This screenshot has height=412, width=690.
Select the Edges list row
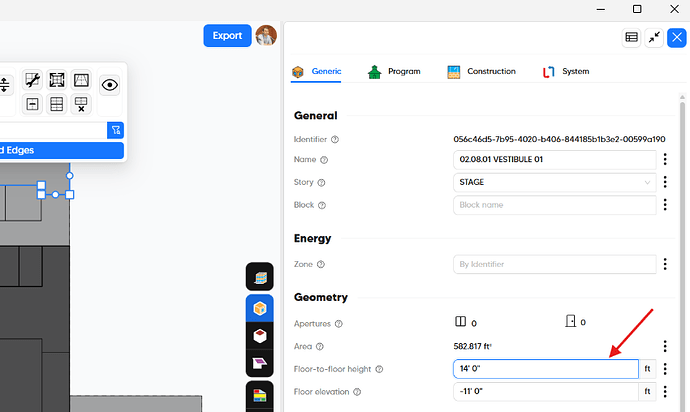pyautogui.click(x=62, y=150)
